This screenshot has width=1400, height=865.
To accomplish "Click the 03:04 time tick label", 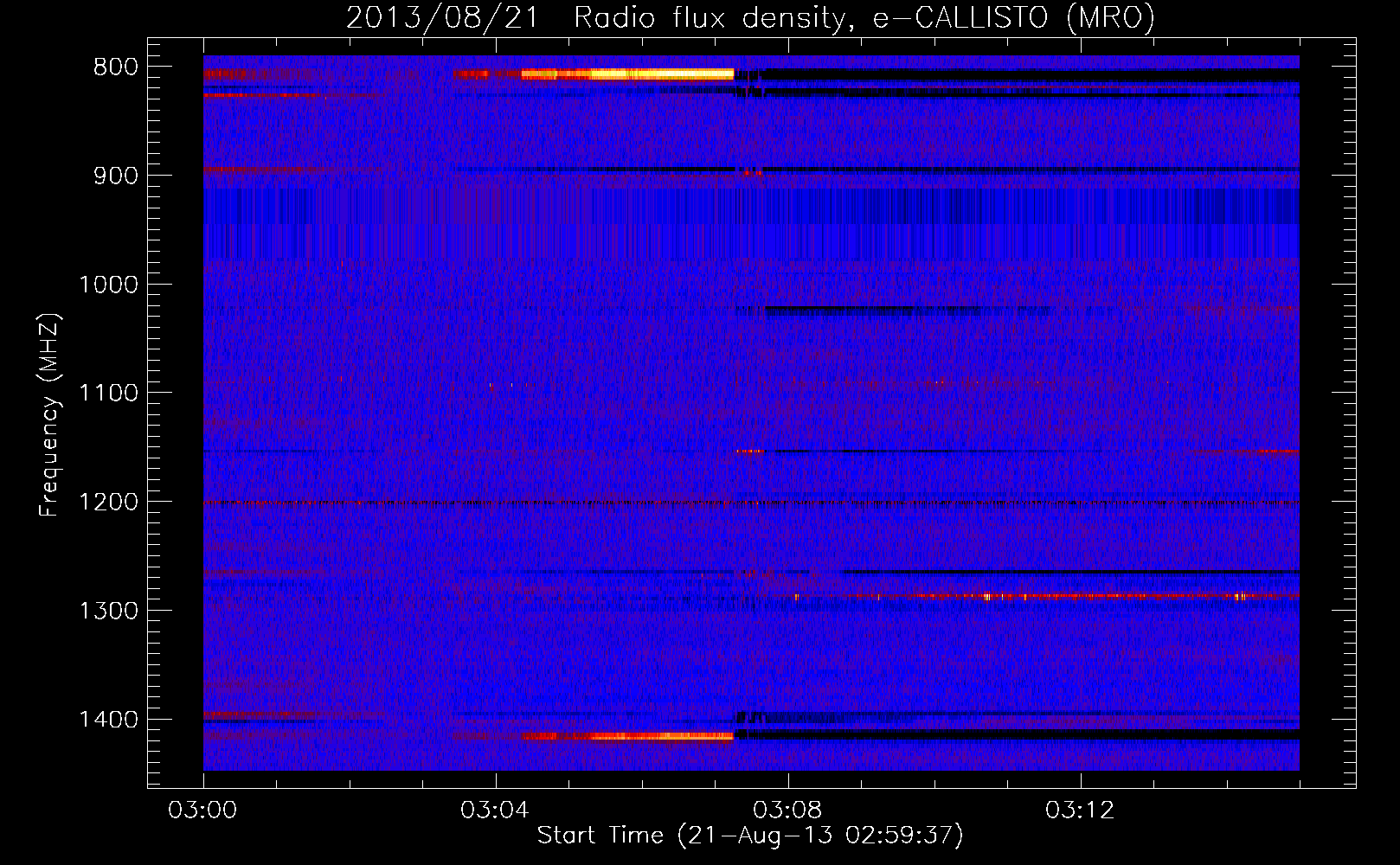I will point(495,811).
